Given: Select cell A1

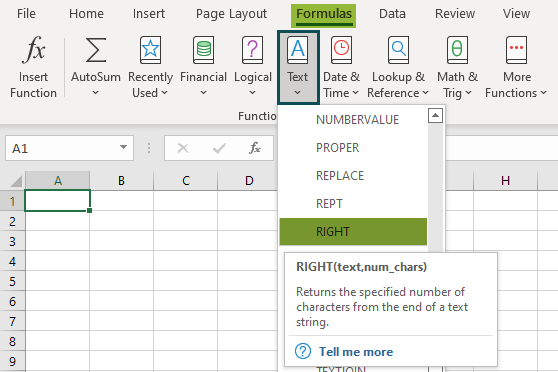Looking at the screenshot, I should tap(57, 201).
